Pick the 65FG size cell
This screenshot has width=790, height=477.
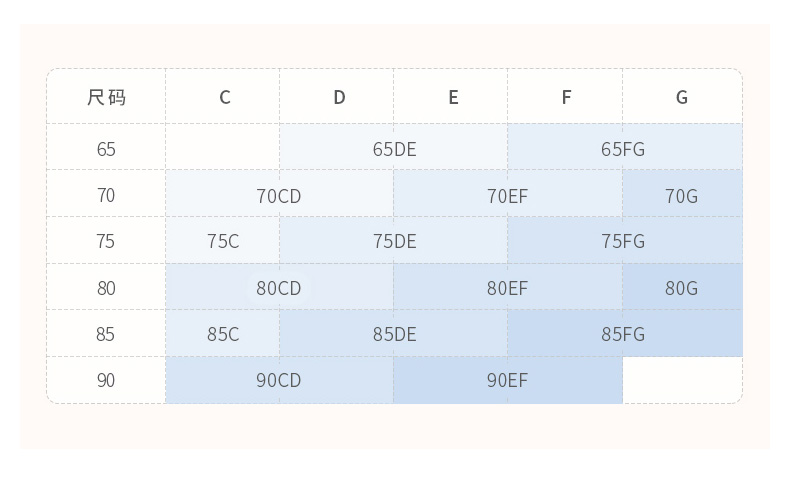pos(624,149)
